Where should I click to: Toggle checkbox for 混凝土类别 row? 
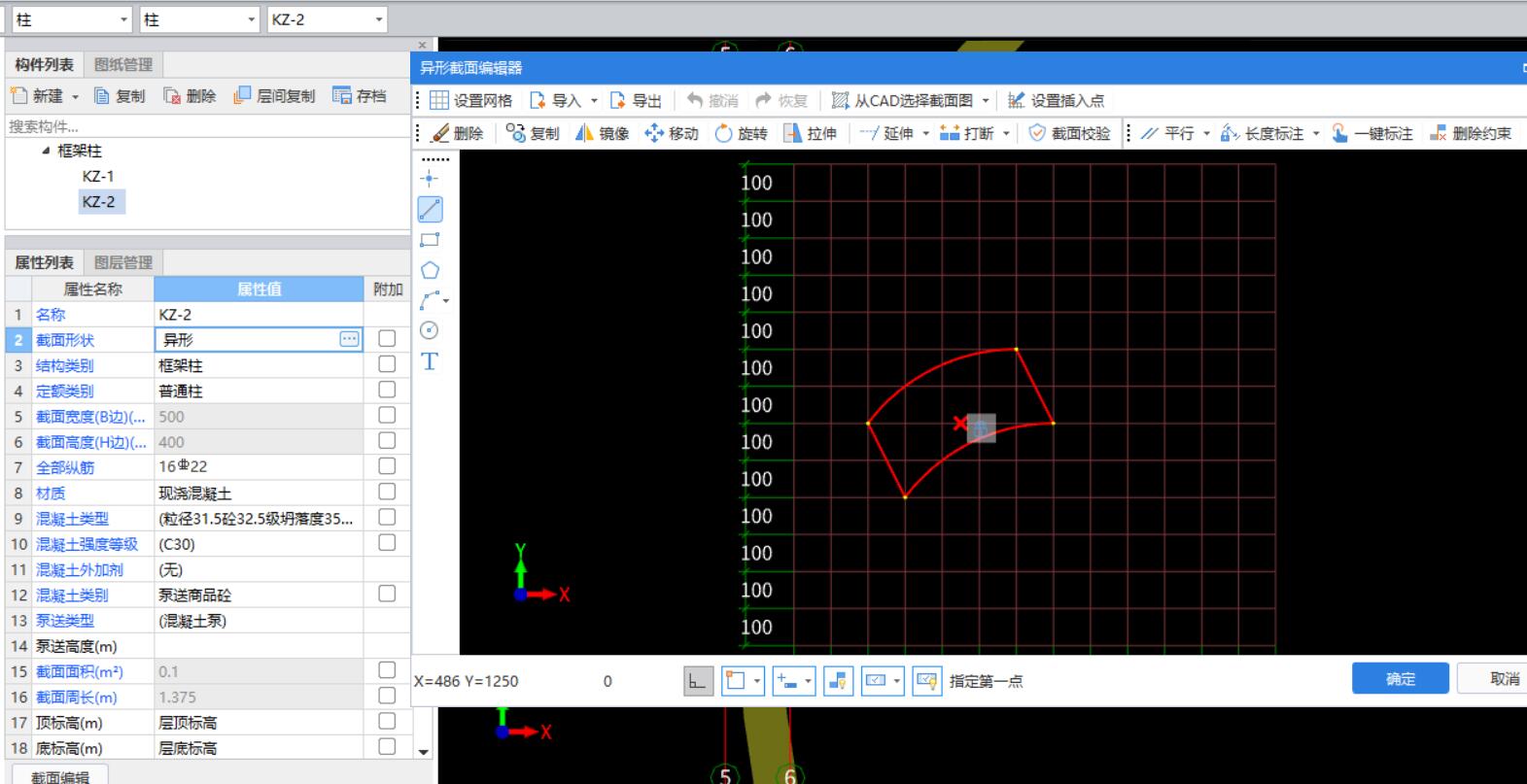click(x=387, y=594)
